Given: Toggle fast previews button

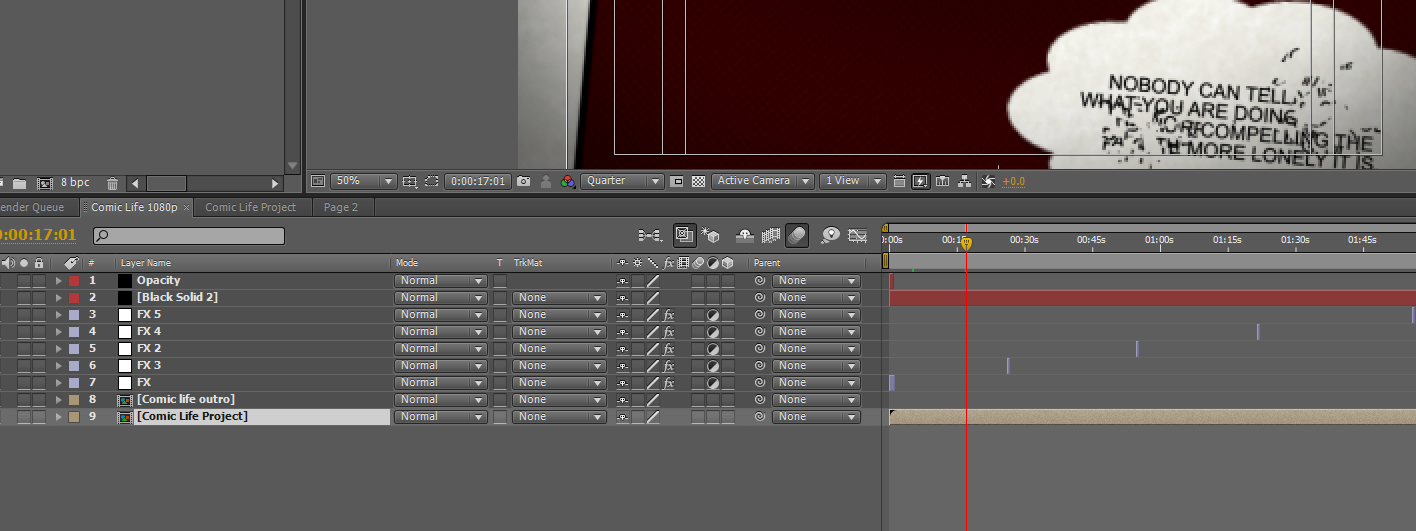Looking at the screenshot, I should [x=919, y=181].
